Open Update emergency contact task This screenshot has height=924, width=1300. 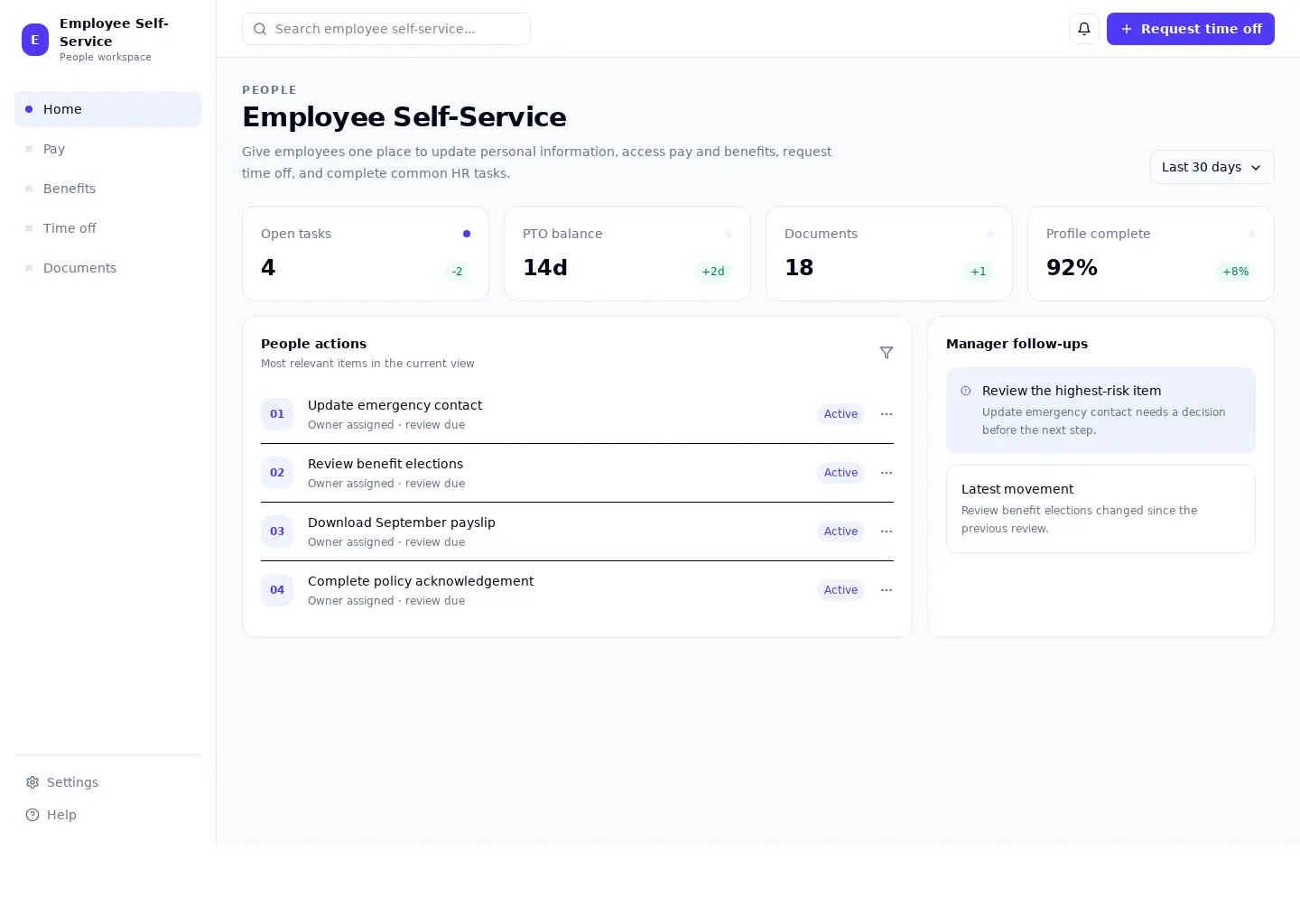[x=577, y=414]
